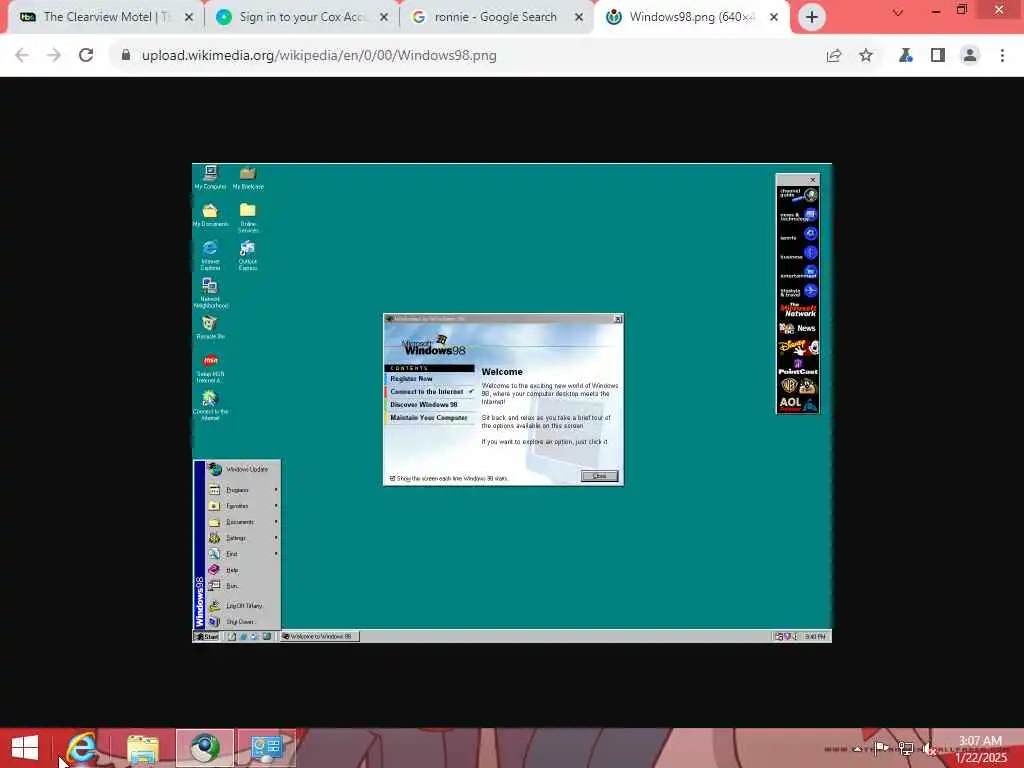
Task: Select the Windows98.png tab
Action: click(x=692, y=17)
